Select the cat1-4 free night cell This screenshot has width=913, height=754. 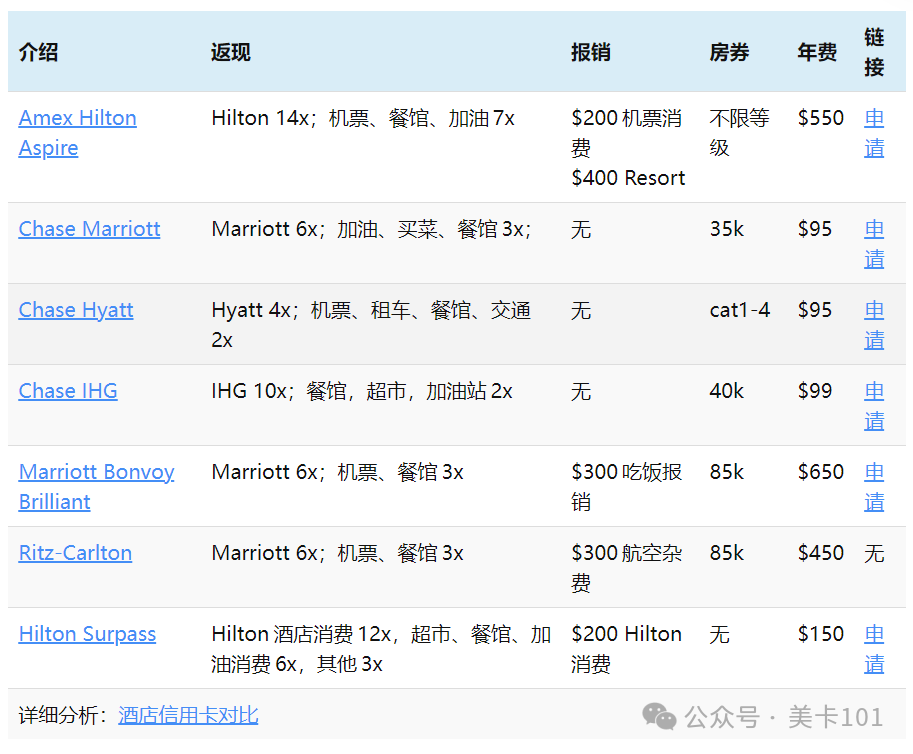tap(739, 310)
